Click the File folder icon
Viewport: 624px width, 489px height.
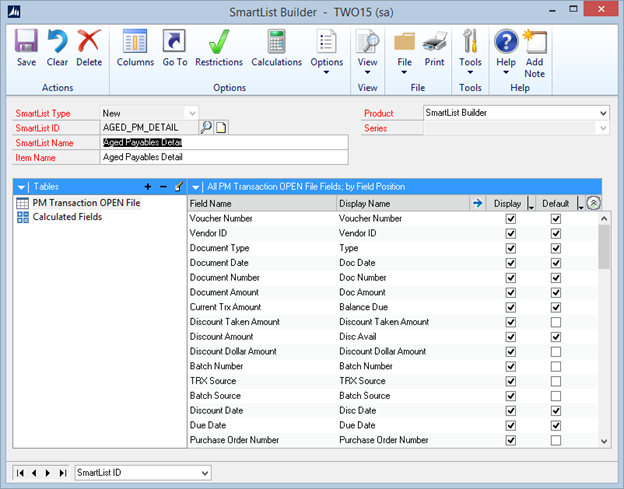(404, 41)
